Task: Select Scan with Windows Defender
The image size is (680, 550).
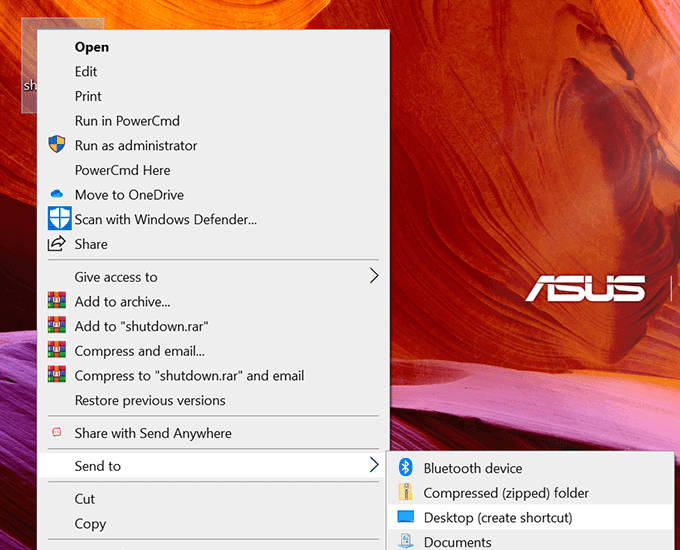Action: click(x=213, y=220)
